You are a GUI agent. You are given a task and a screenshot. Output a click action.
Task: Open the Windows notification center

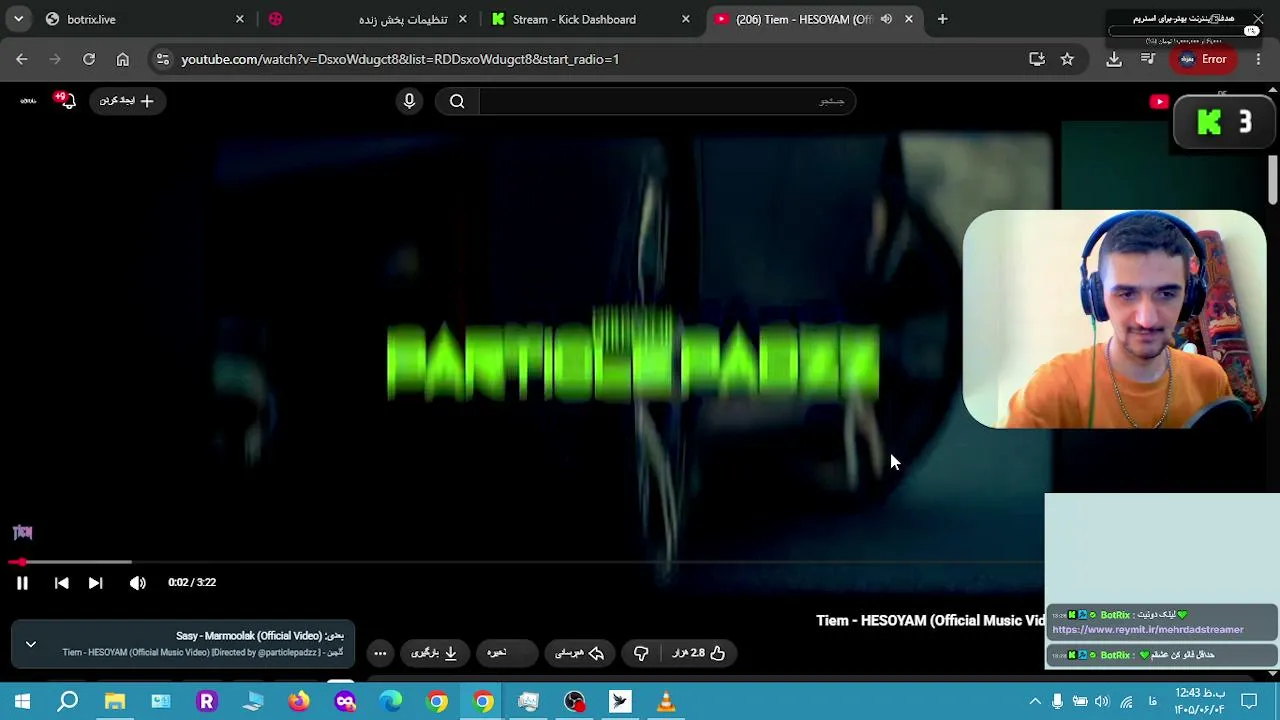1248,702
